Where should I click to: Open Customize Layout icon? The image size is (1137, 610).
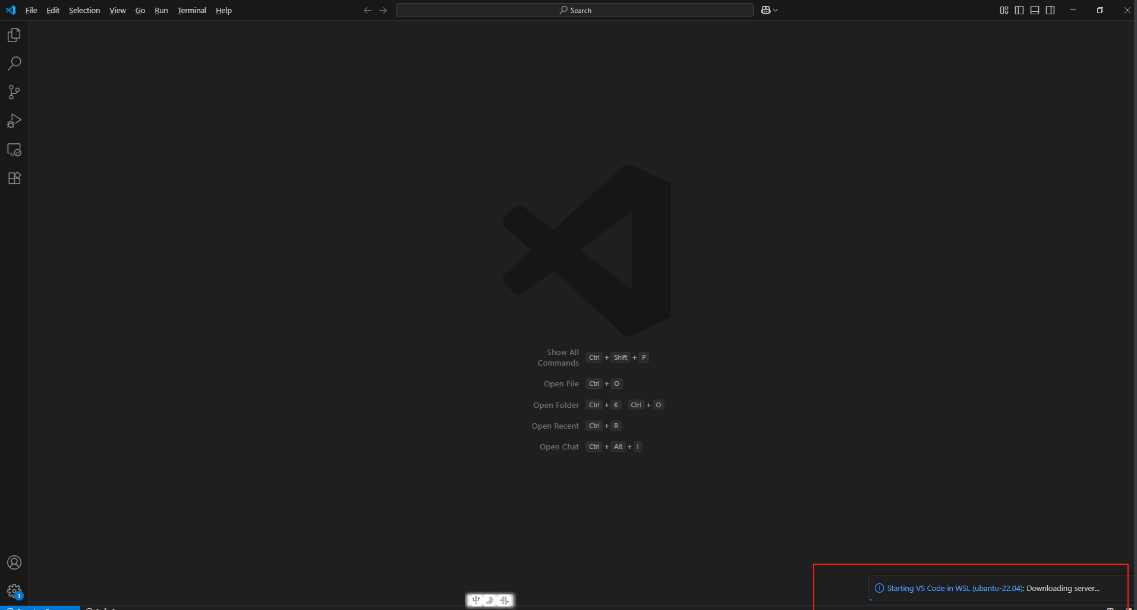pos(1004,10)
